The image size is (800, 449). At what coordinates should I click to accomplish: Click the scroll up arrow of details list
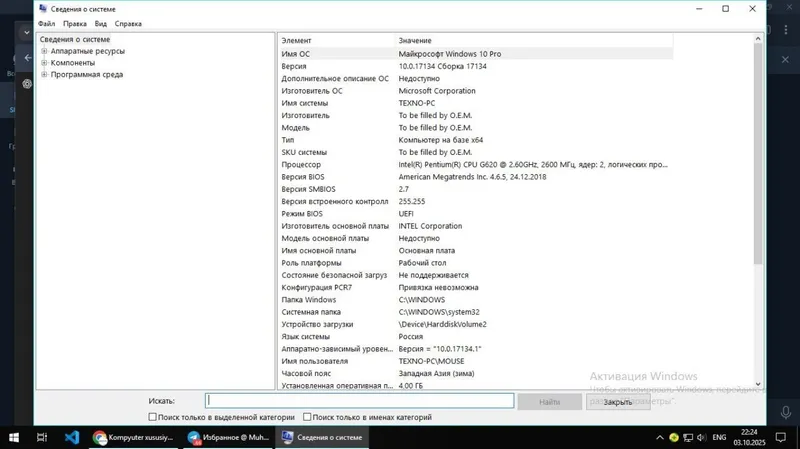[758, 39]
